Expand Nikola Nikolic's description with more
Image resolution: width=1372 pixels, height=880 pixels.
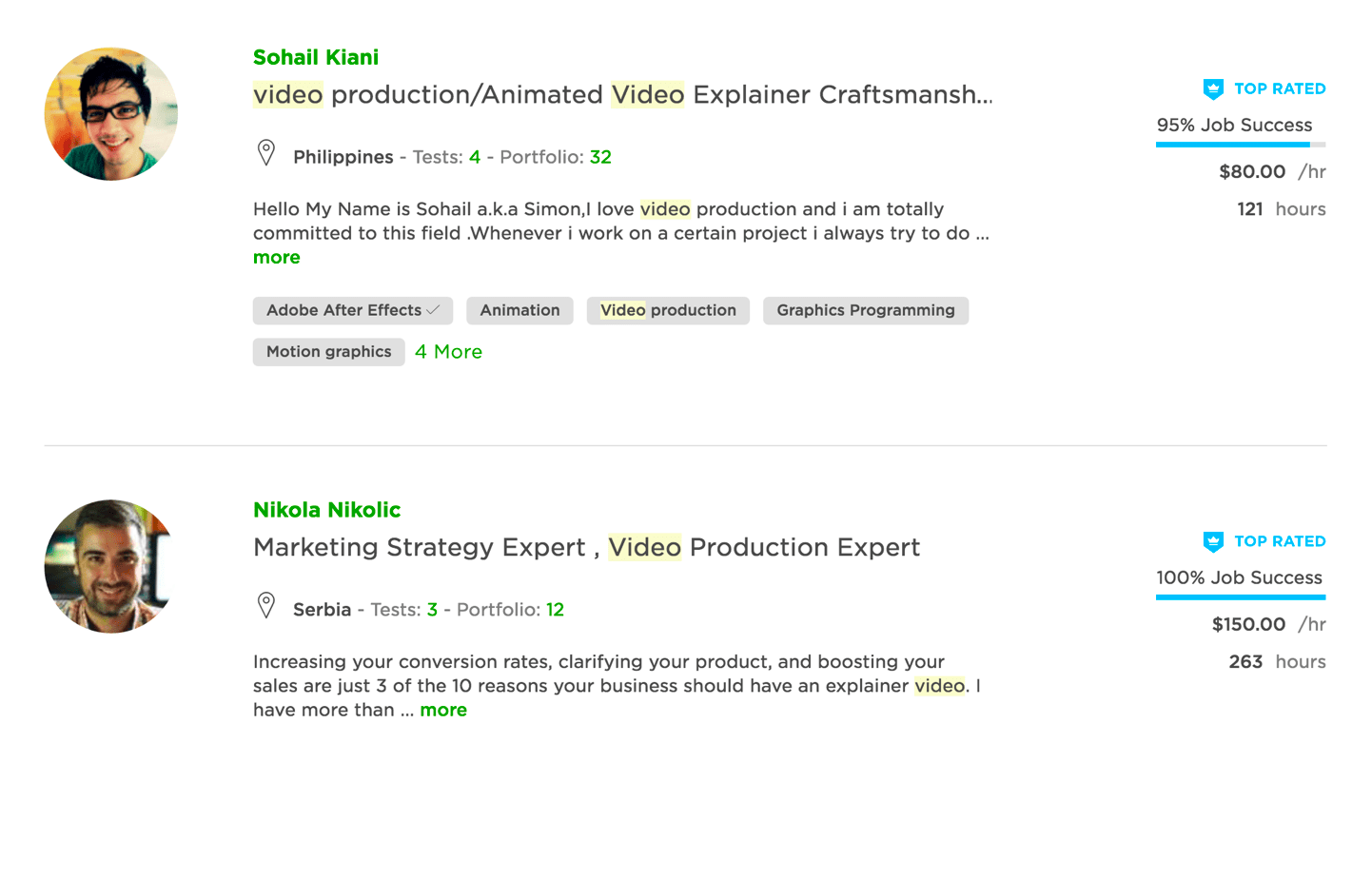pos(443,711)
